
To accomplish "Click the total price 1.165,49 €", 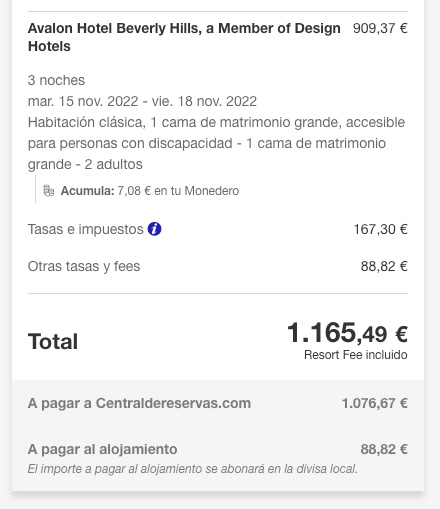I will coord(347,333).
